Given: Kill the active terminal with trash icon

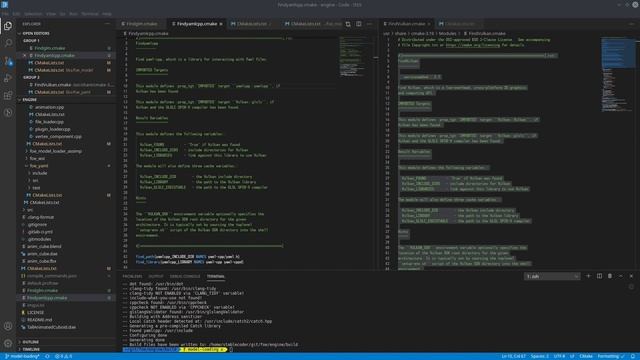Looking at the screenshot, I should [x=610, y=276].
